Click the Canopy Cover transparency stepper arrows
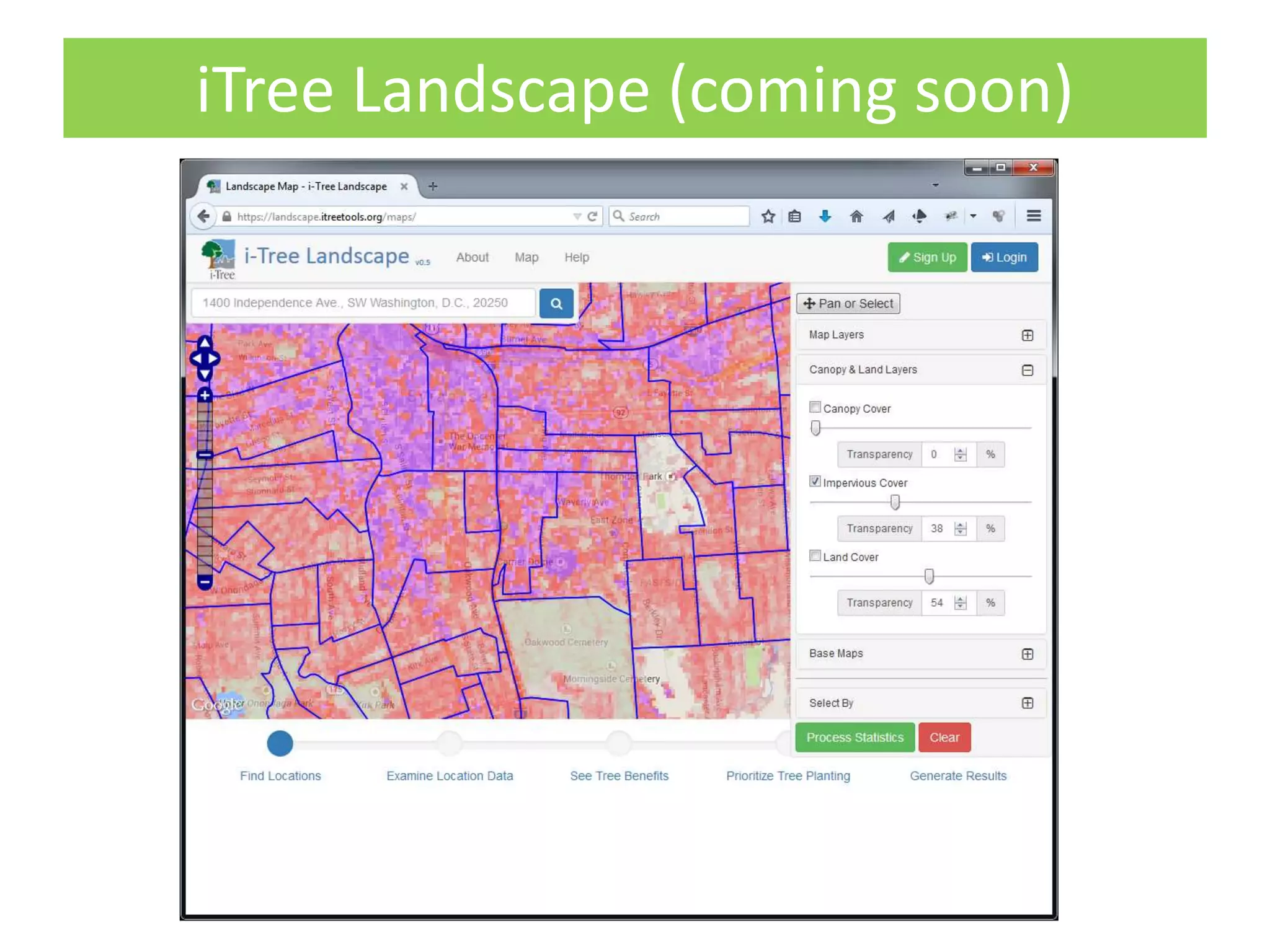Image resolution: width=1270 pixels, height=952 pixels. coord(960,454)
